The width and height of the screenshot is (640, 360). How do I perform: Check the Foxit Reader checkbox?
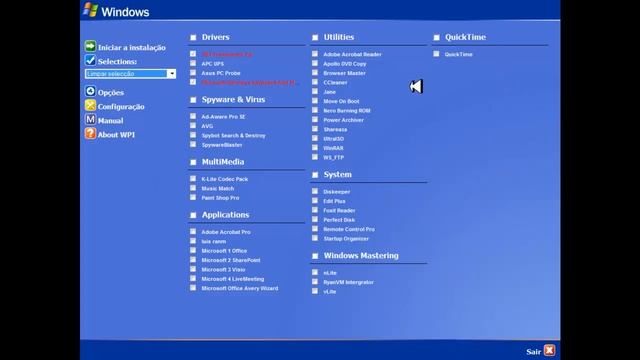tap(315, 210)
